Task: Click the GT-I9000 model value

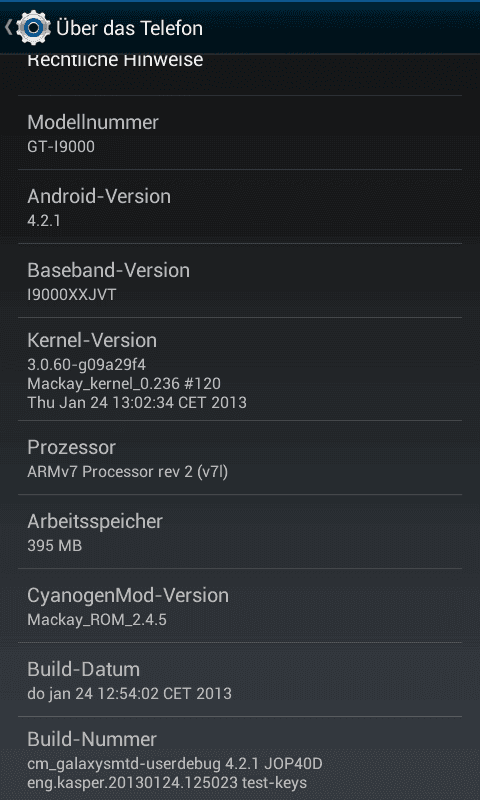Action: tap(61, 147)
